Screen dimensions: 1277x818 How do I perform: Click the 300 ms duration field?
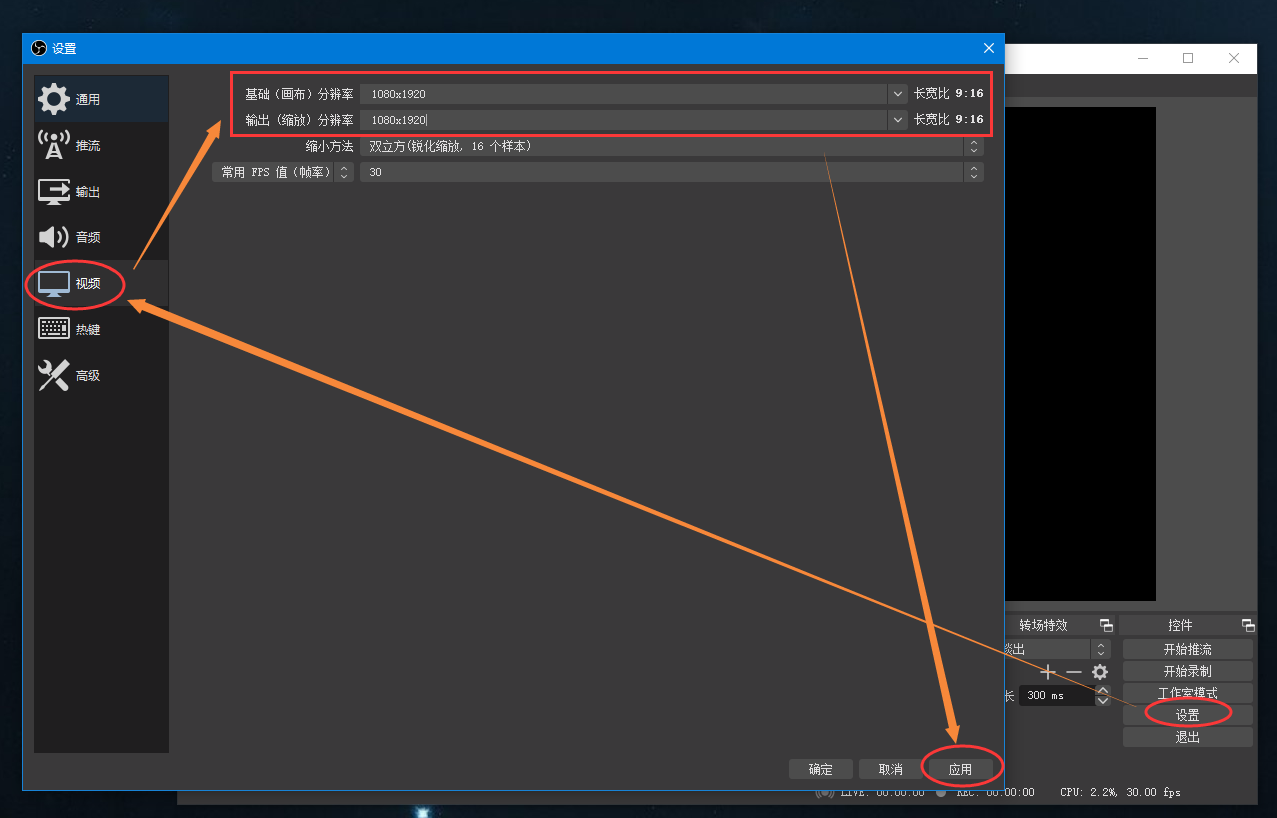tap(1057, 695)
